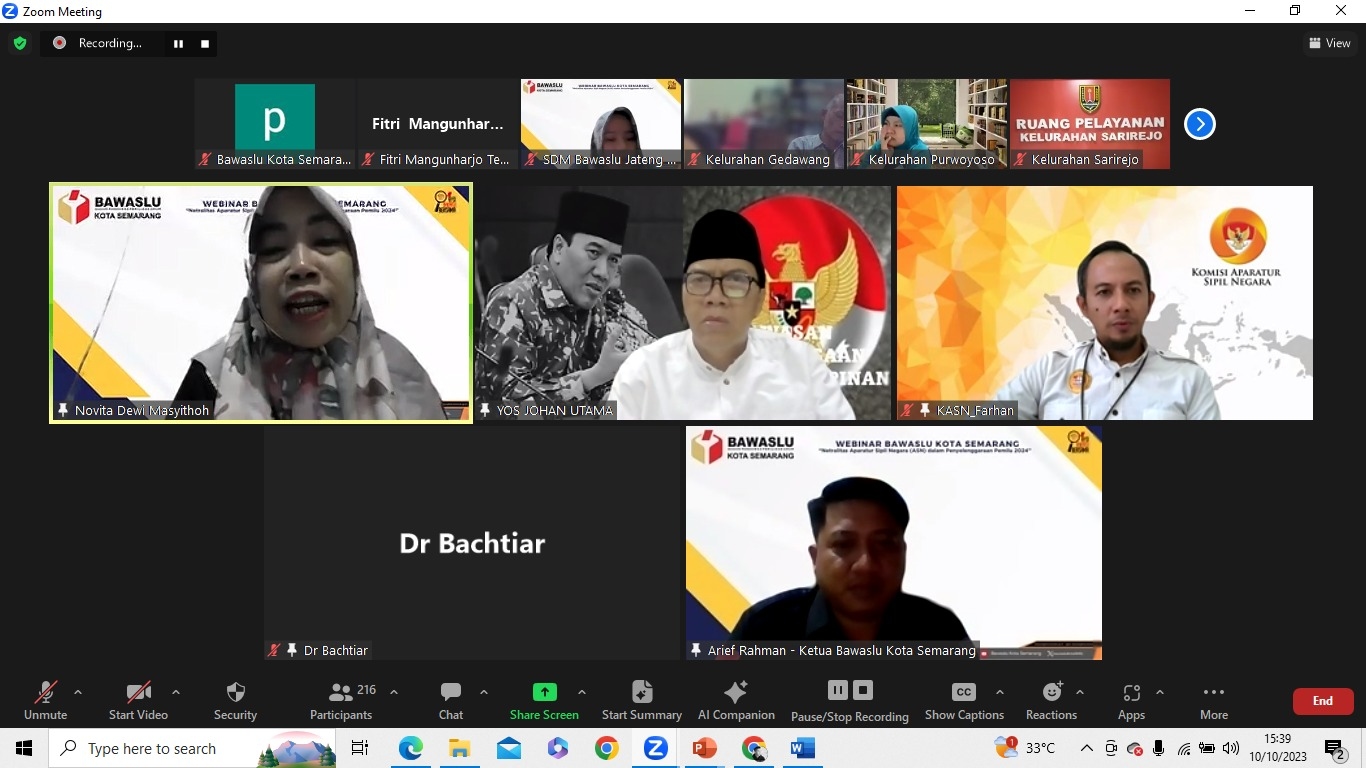The width and height of the screenshot is (1366, 768).
Task: Click the green Share Screen icon
Action: [544, 692]
